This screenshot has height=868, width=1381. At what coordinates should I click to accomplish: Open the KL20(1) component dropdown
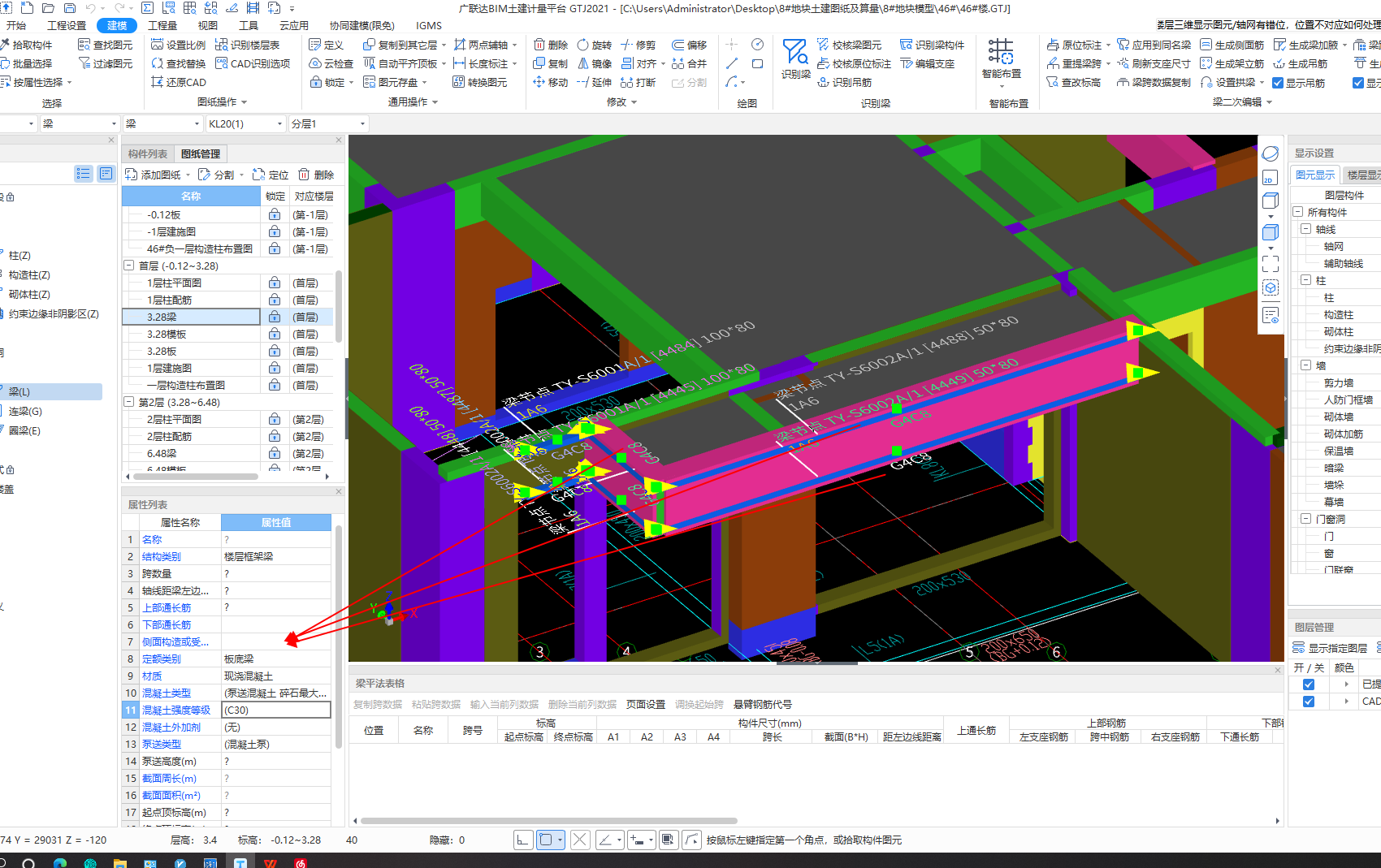(x=245, y=123)
